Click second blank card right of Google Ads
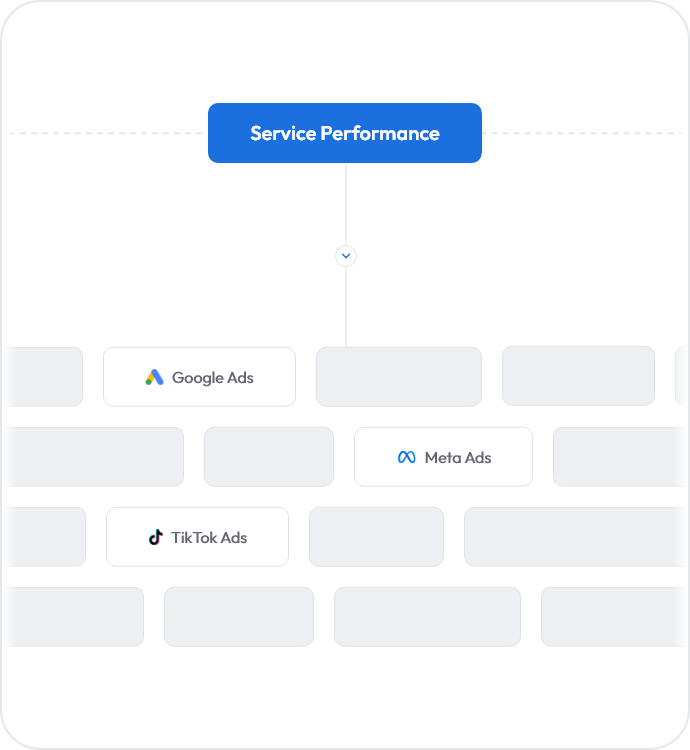 point(578,376)
